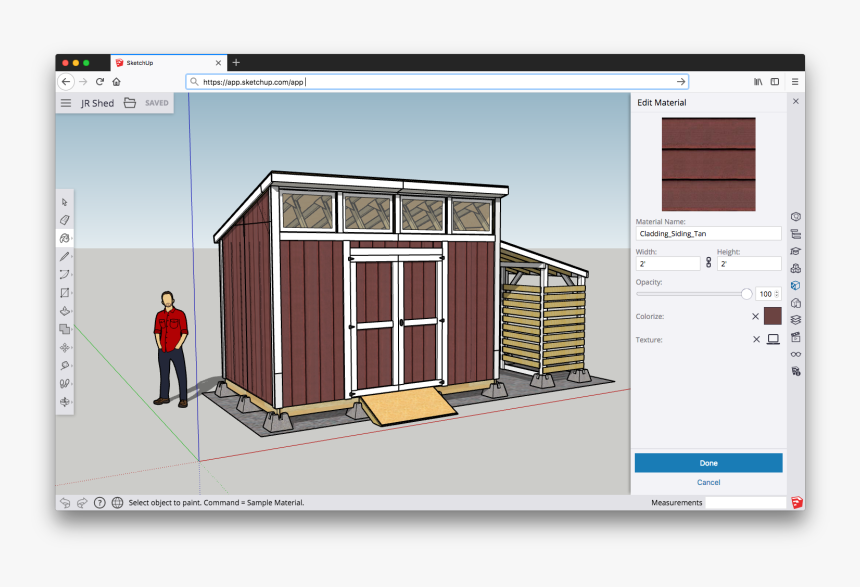
Task: Open the Layers stack panel icon
Action: pos(796,319)
